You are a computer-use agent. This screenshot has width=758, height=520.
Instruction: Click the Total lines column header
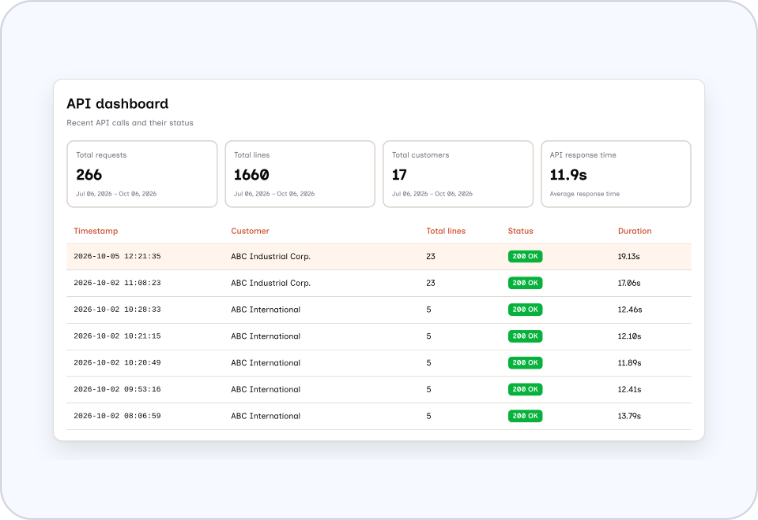(x=446, y=231)
